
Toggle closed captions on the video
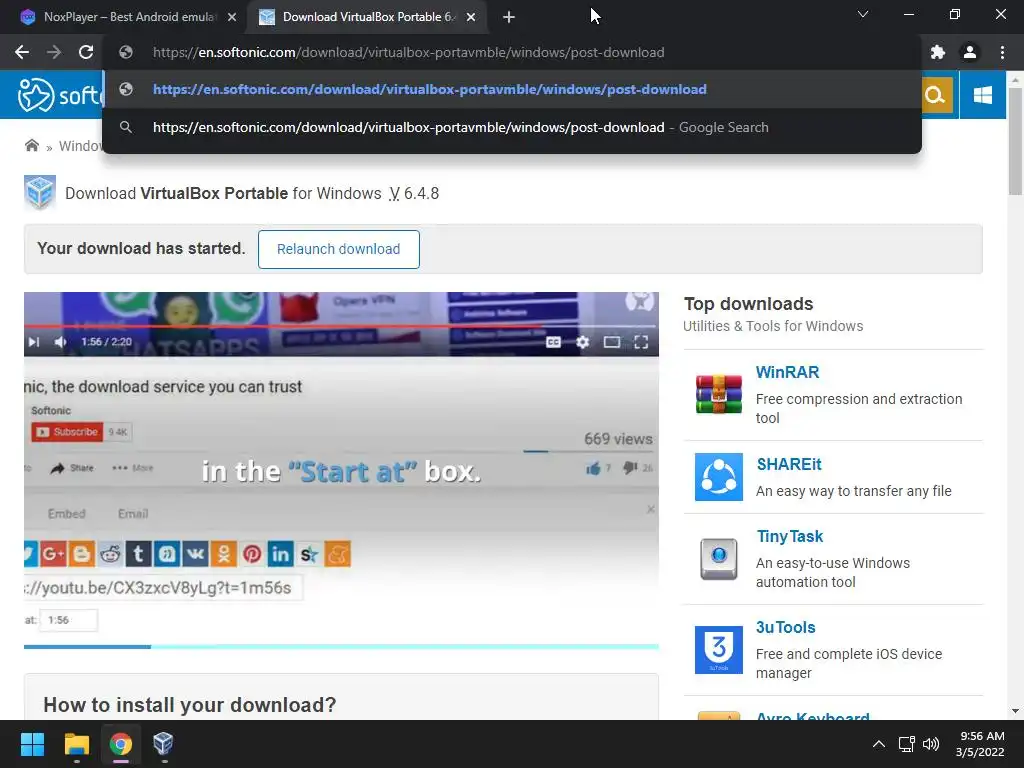pyautogui.click(x=553, y=342)
